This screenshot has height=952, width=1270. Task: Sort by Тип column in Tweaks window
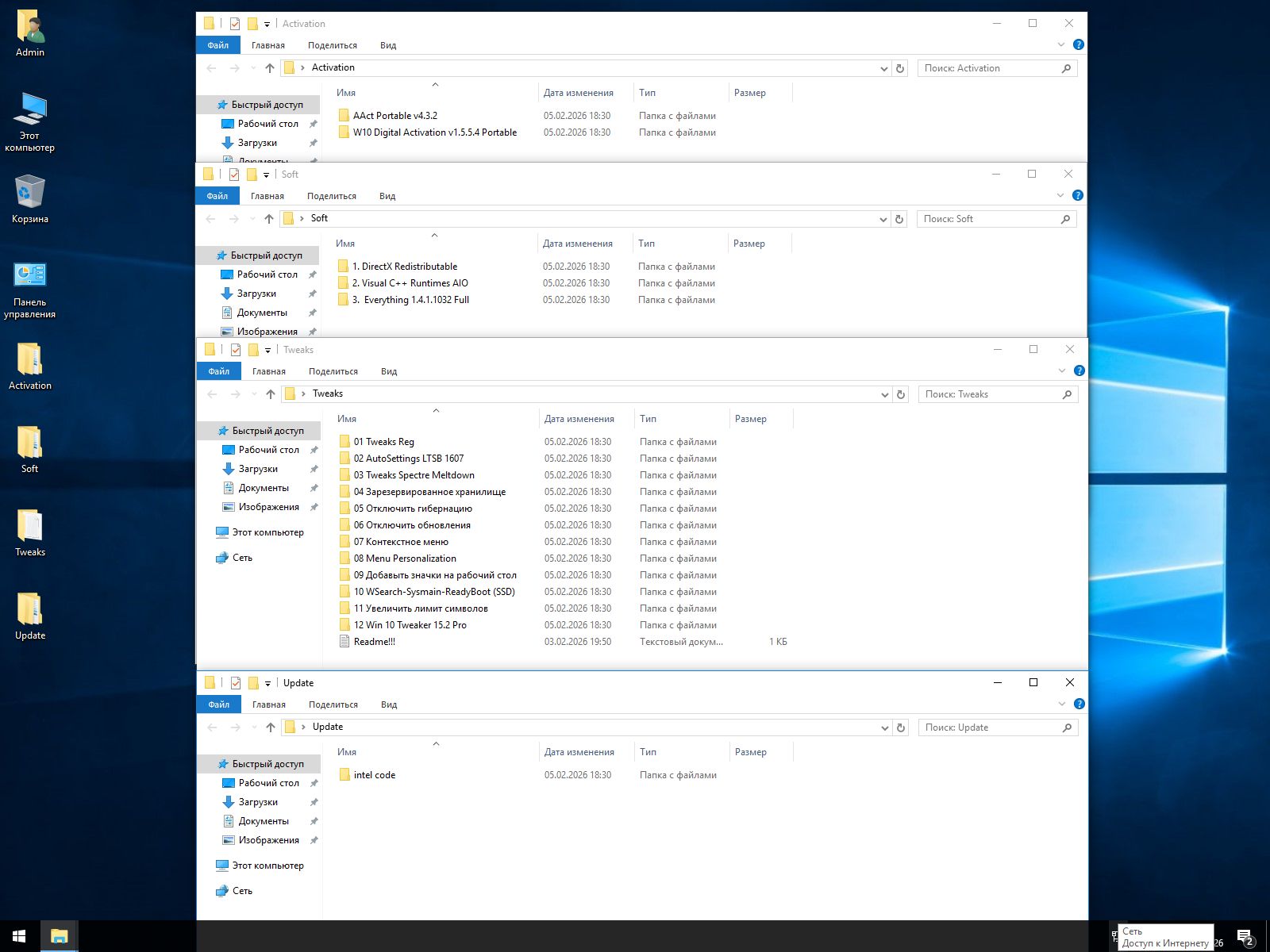[x=648, y=419]
